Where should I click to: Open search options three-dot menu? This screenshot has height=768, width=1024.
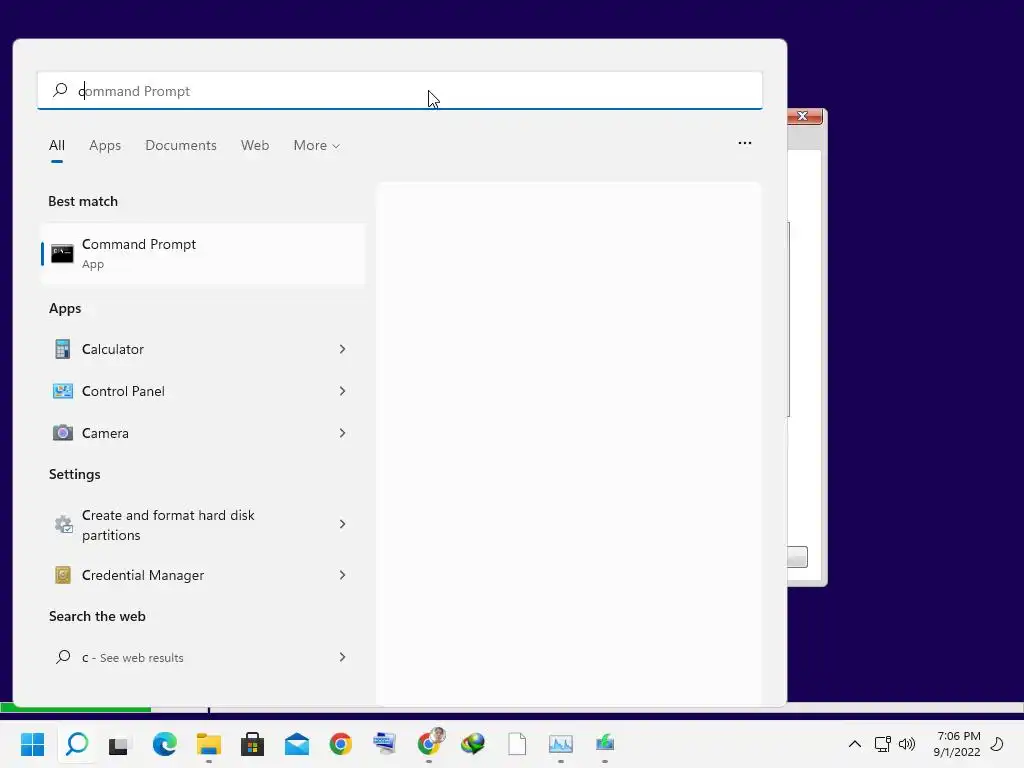744,143
